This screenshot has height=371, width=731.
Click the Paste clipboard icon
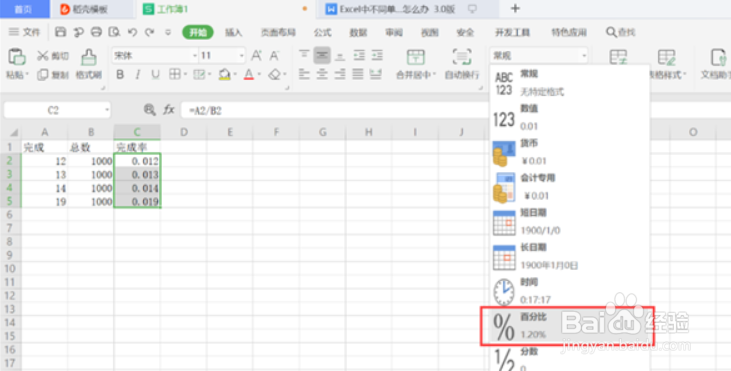coord(17,57)
